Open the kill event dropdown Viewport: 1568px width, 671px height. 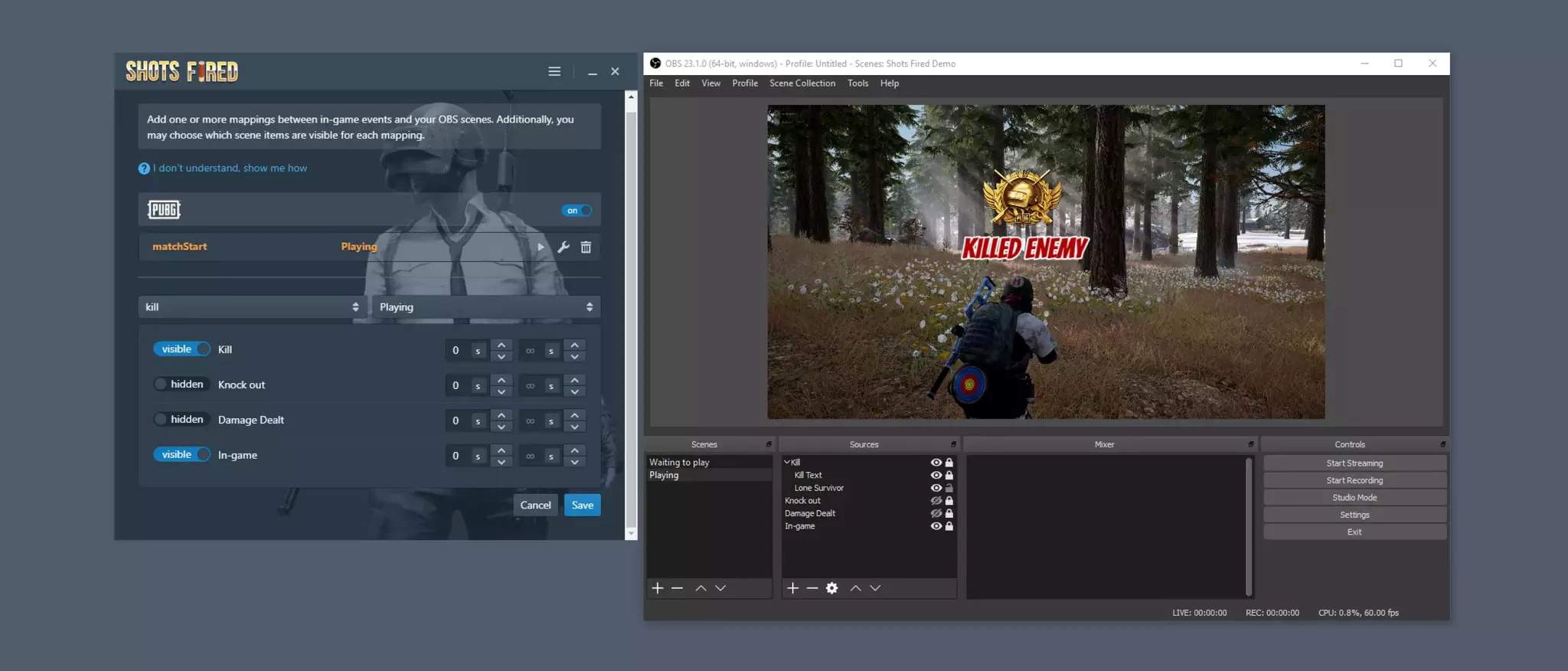point(252,307)
